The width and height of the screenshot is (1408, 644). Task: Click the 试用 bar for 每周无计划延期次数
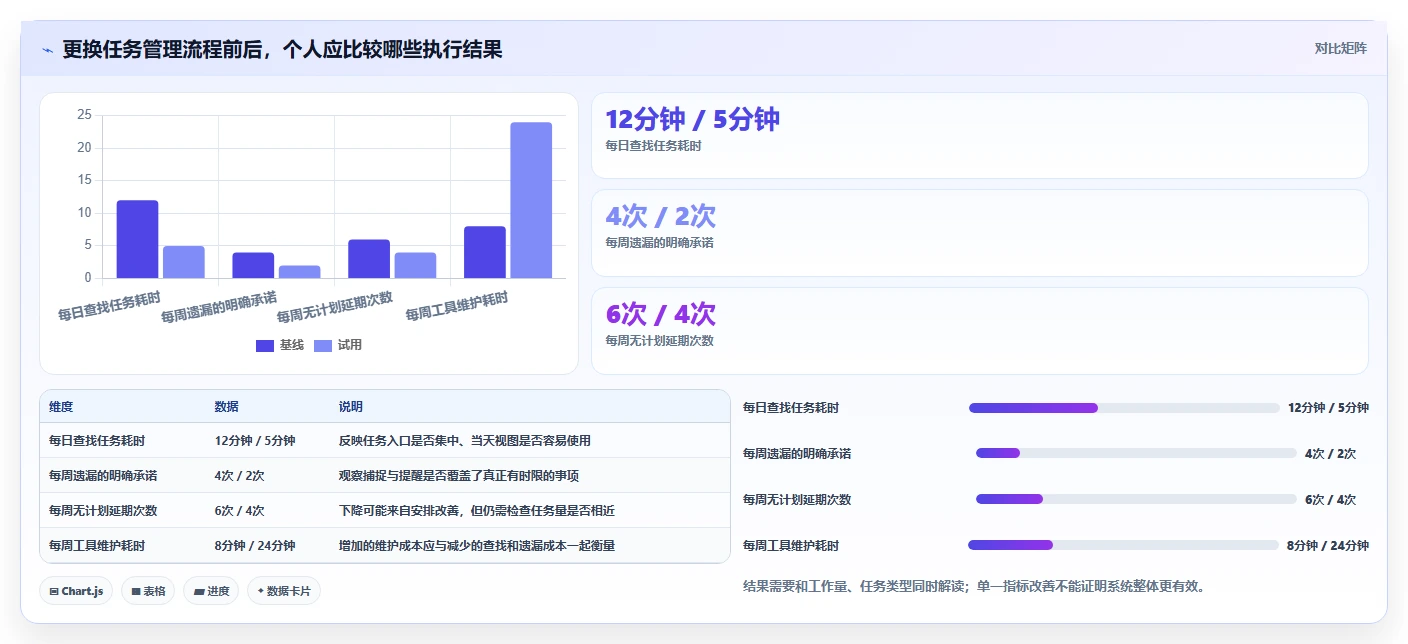point(415,265)
